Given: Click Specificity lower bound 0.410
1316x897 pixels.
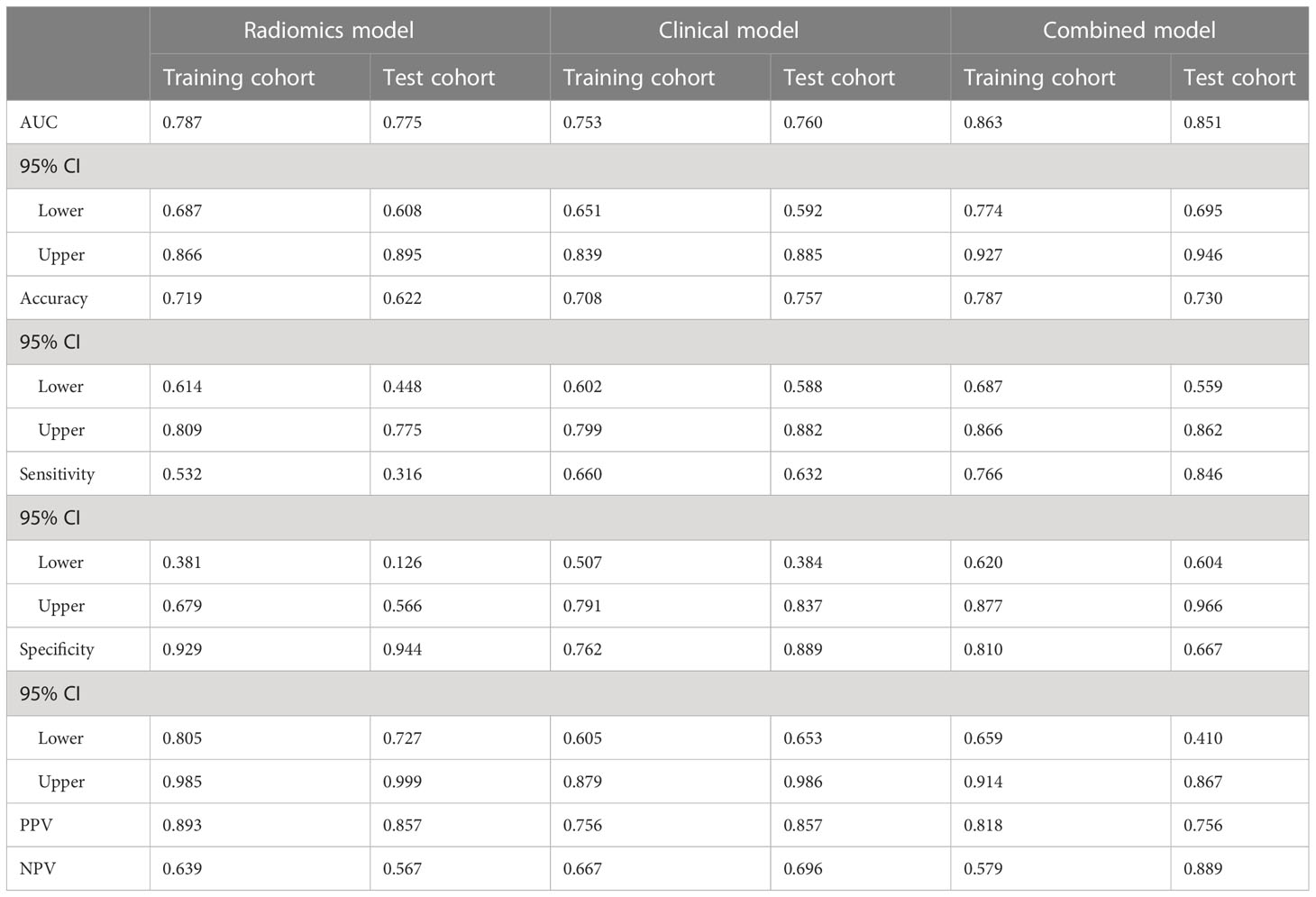Looking at the screenshot, I should (1203, 738).
